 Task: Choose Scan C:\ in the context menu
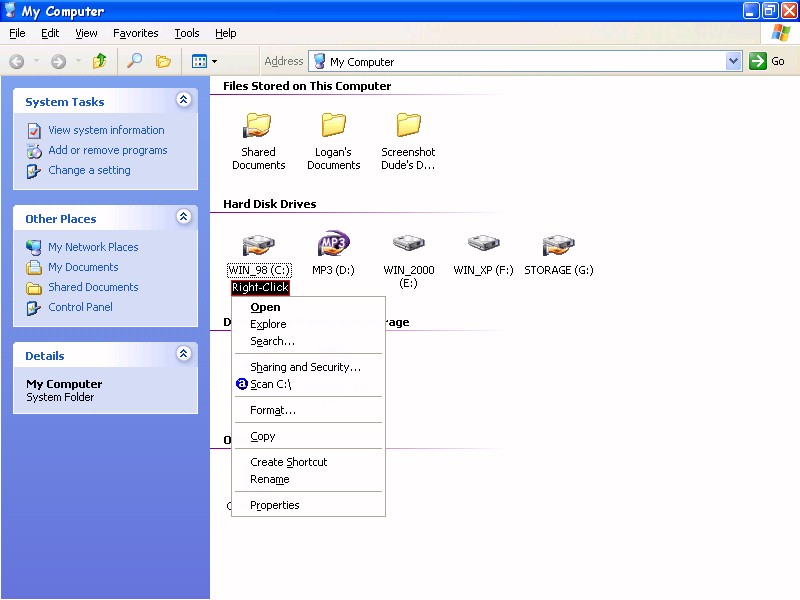308,384
